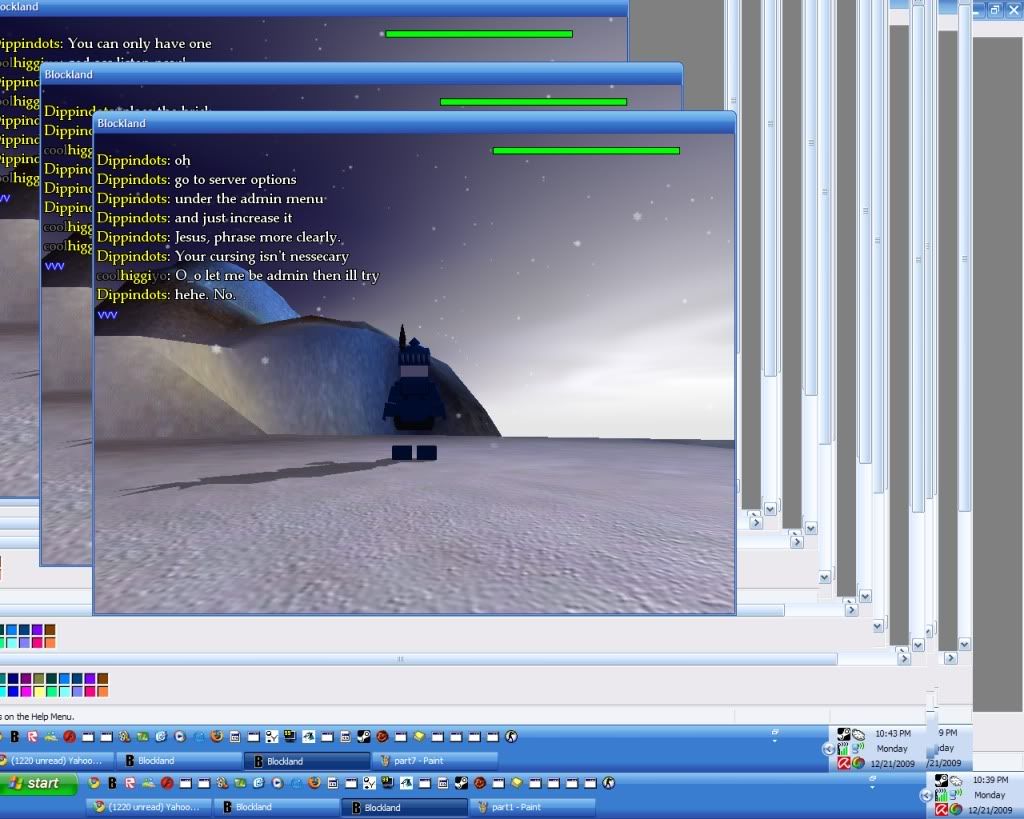The image size is (1024, 819).
Task: Launch Google Chrome beside the Start button
Action: point(94,783)
